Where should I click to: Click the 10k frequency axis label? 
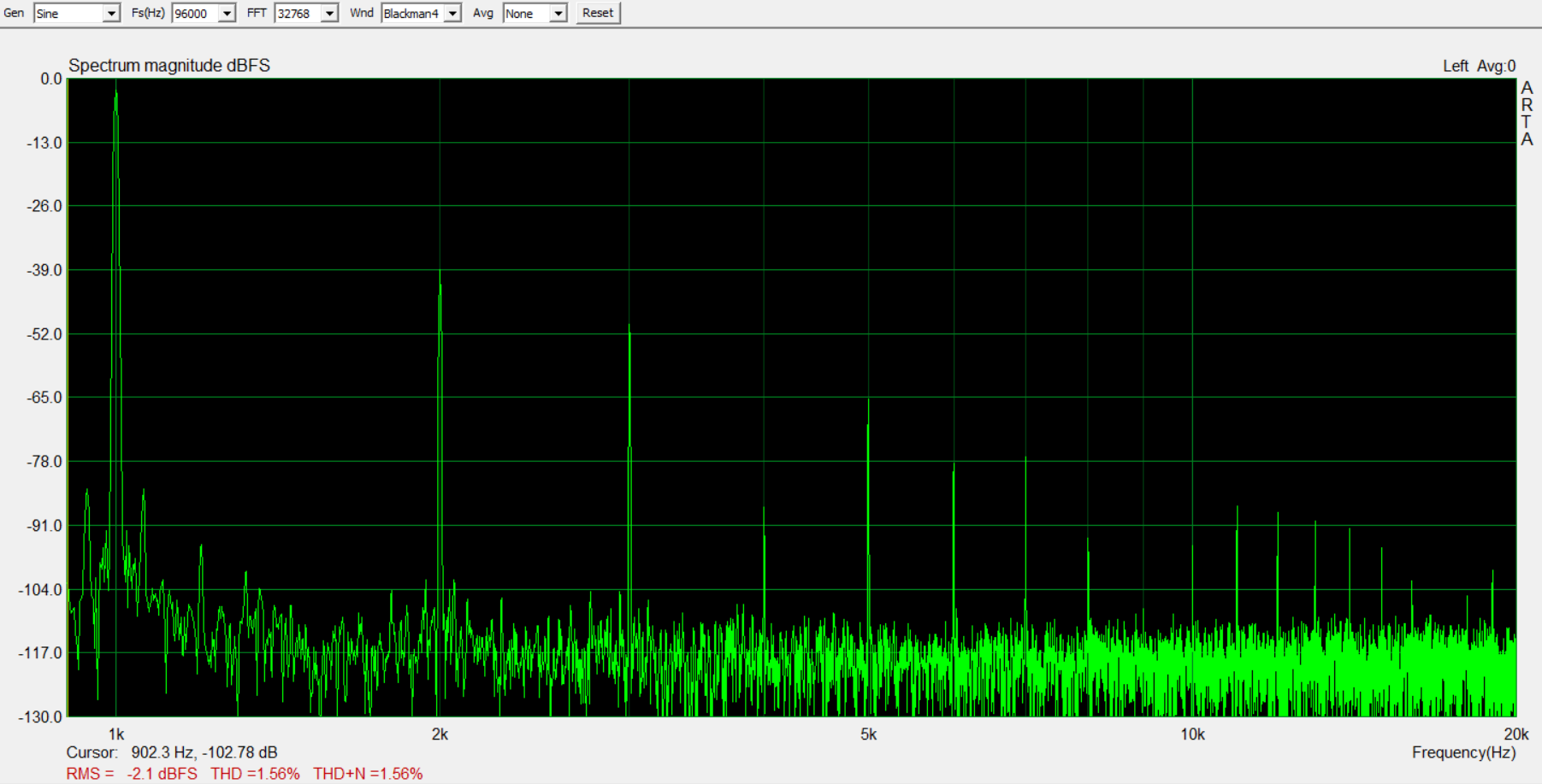(1192, 734)
